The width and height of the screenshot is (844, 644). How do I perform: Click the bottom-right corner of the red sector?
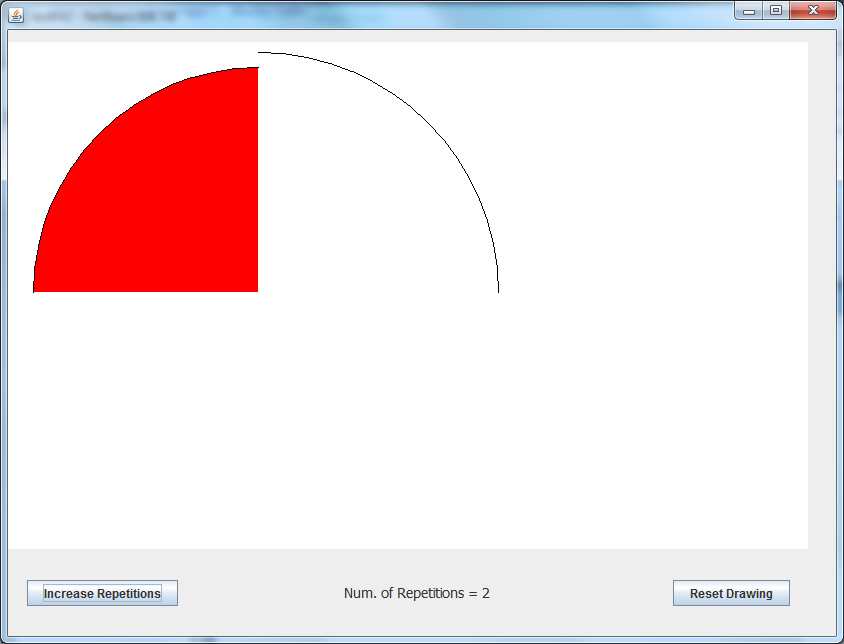pos(256,290)
